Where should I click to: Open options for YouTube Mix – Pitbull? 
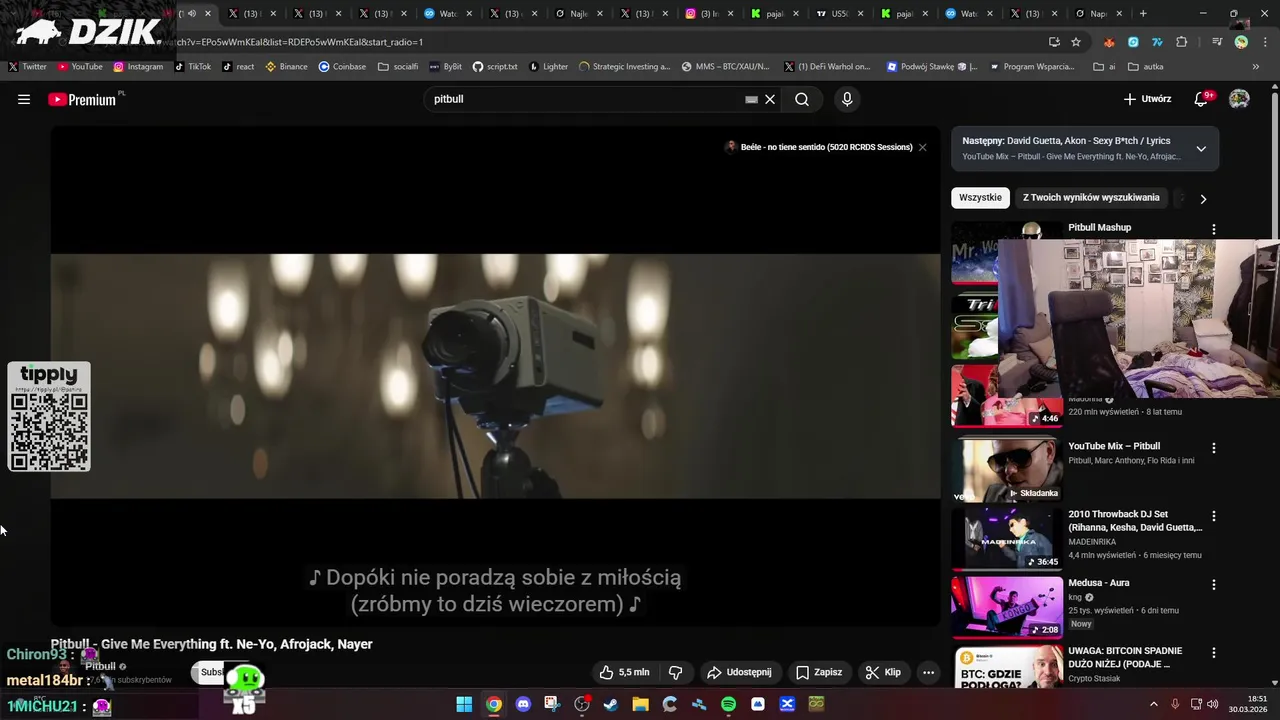point(1214,448)
